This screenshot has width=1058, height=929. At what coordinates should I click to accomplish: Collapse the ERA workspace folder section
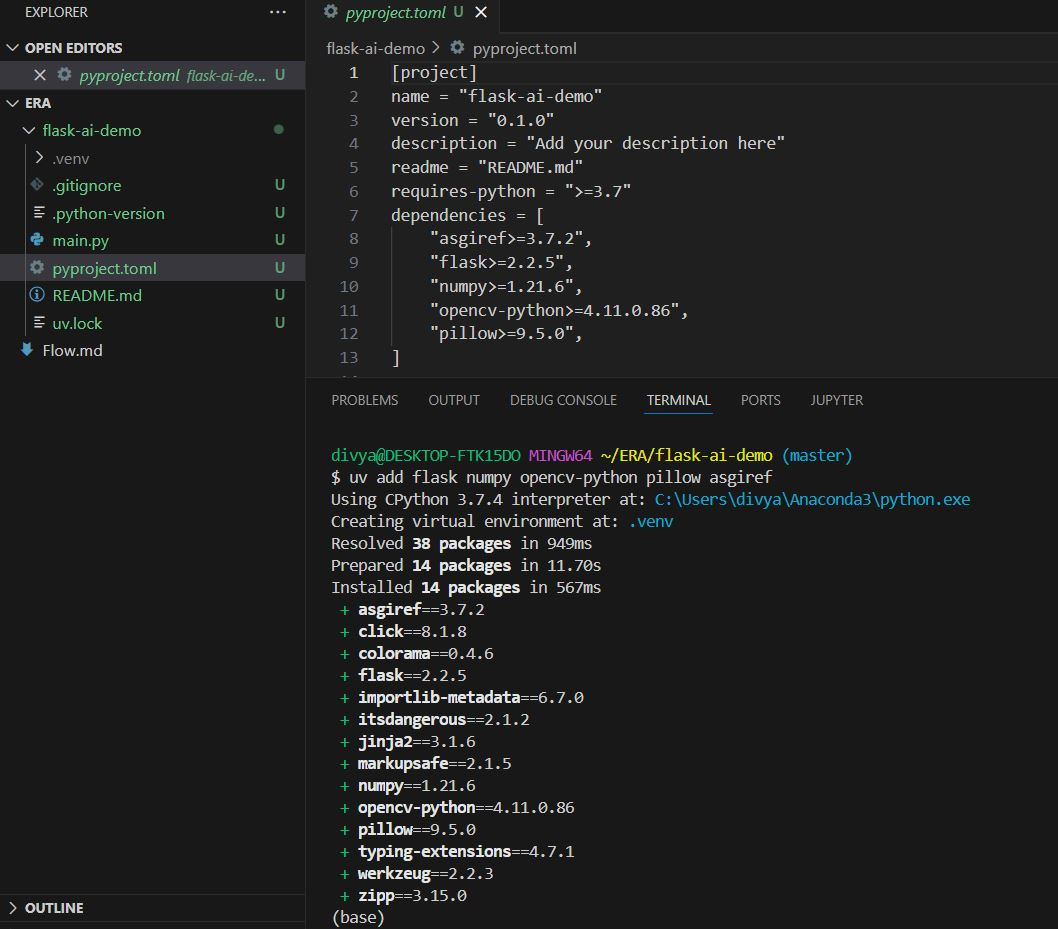[13, 103]
